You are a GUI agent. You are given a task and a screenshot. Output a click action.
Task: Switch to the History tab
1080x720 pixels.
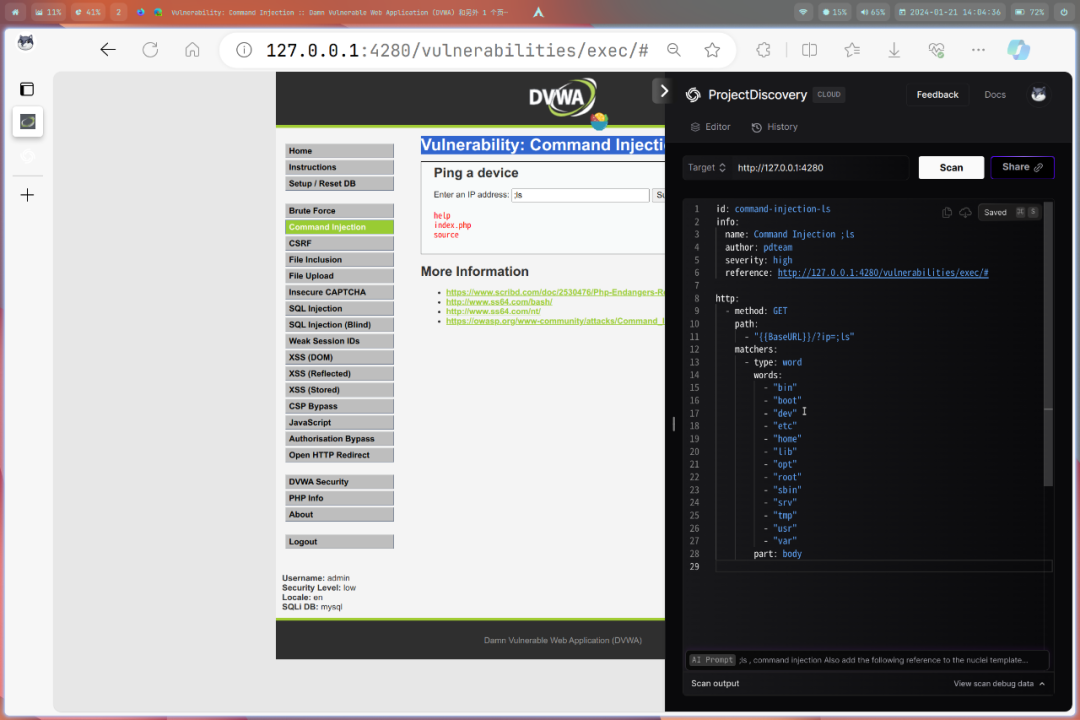point(774,127)
